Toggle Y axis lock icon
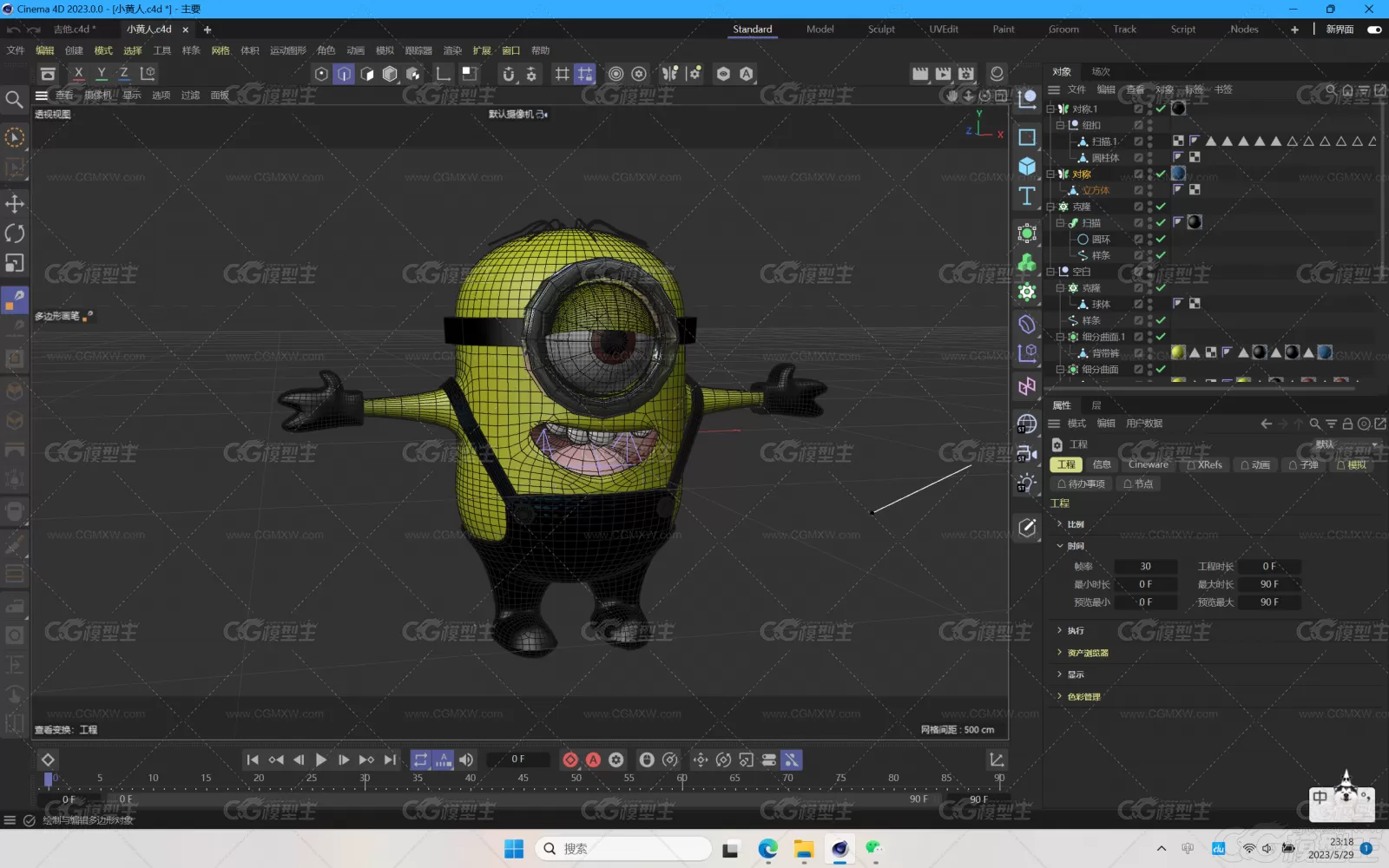This screenshot has width=1389, height=868. point(102,74)
